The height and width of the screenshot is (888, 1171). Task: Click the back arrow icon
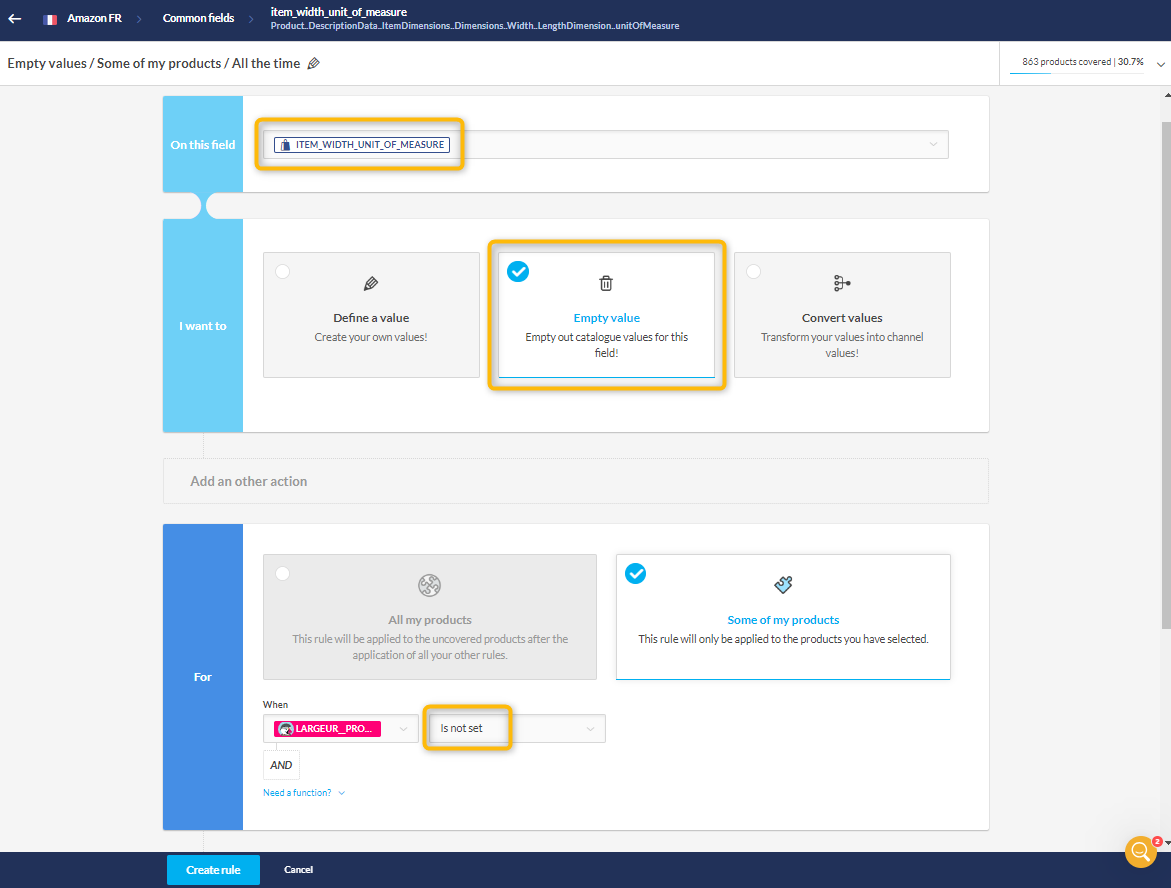(x=15, y=19)
